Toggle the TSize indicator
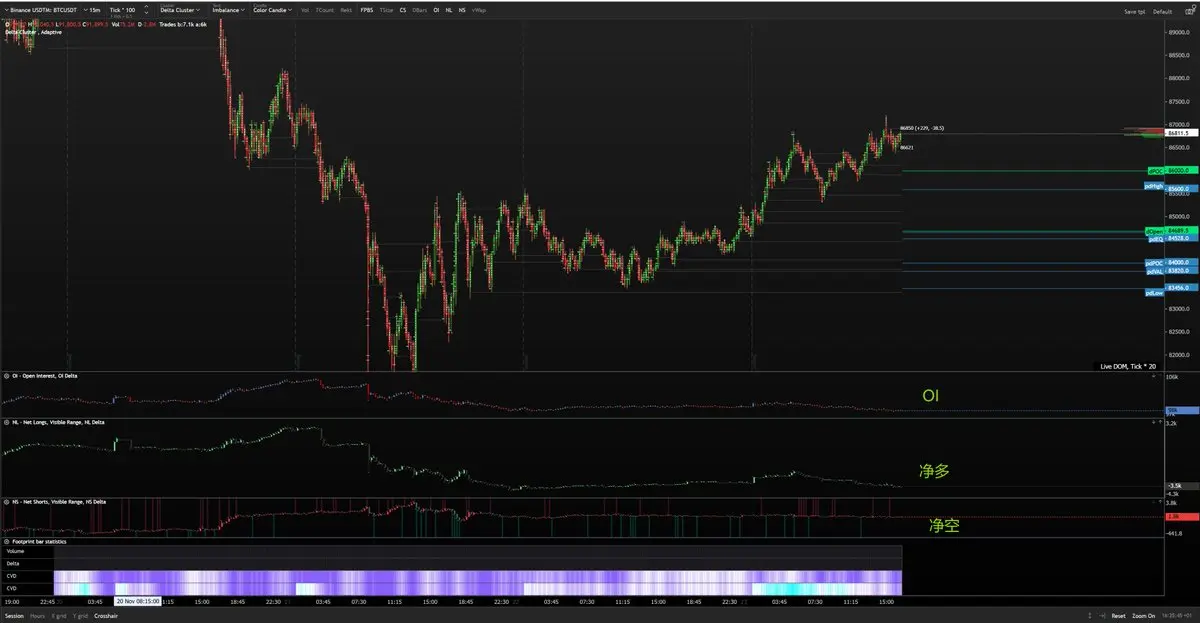Image resolution: width=1200 pixels, height=623 pixels. pyautogui.click(x=386, y=10)
